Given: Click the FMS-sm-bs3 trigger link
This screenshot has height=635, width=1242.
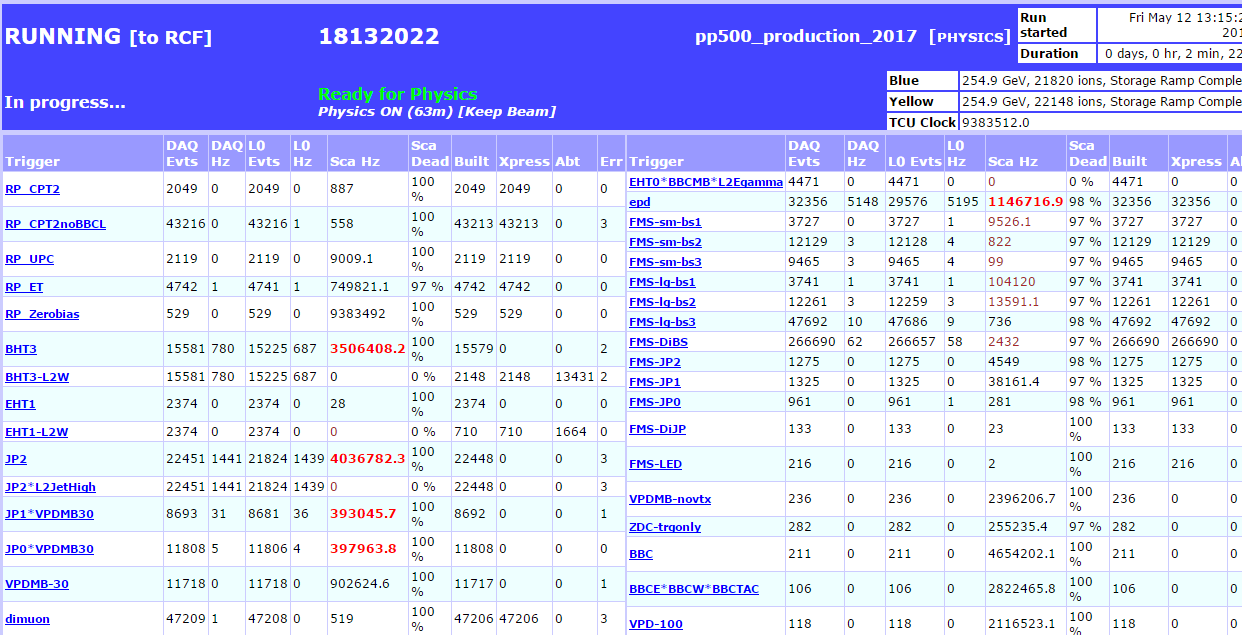Looking at the screenshot, I should click(x=665, y=262).
